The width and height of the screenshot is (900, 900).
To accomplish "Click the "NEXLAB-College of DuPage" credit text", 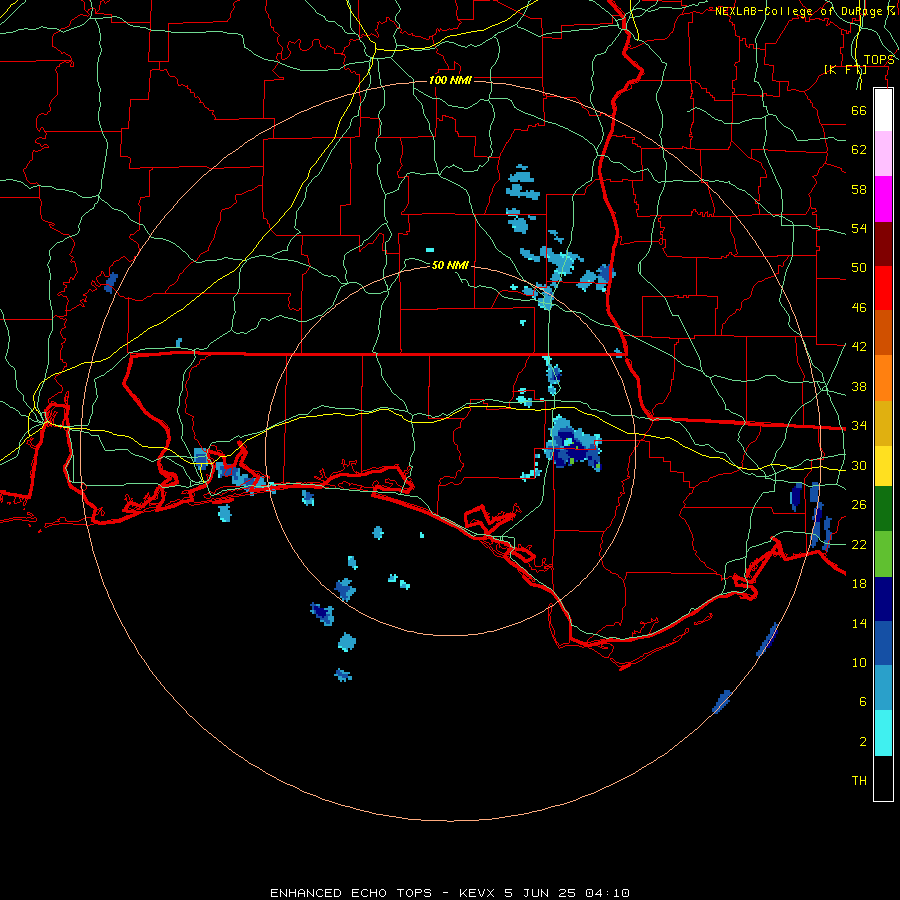I will (x=801, y=11).
